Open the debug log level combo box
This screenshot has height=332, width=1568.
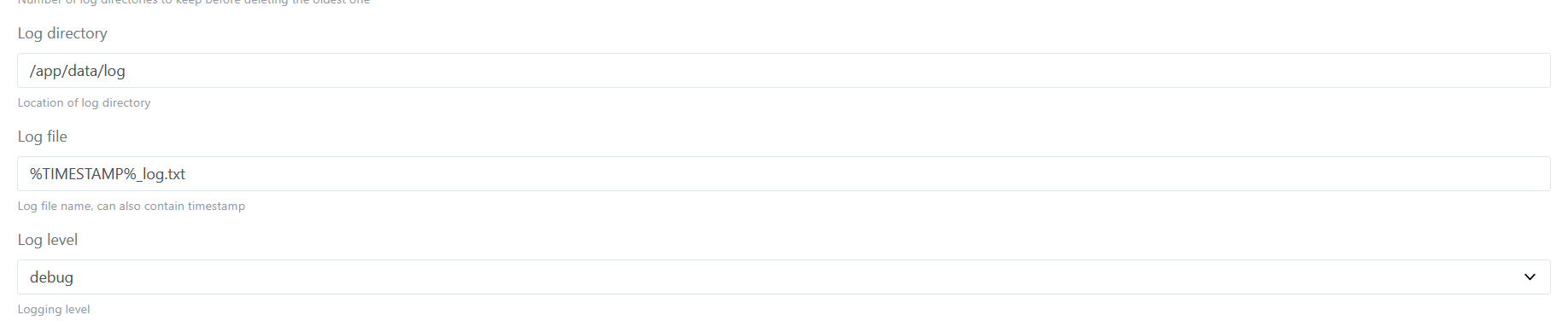(784, 277)
